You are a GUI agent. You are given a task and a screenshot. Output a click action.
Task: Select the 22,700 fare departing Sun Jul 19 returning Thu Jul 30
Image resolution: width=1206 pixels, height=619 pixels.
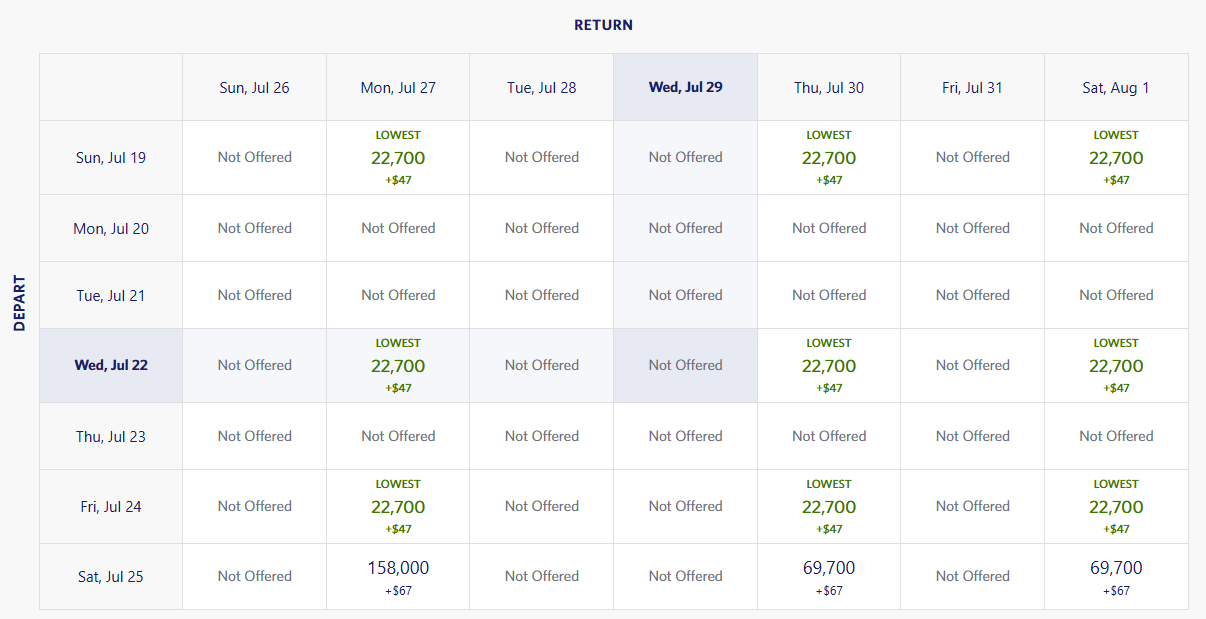point(828,157)
